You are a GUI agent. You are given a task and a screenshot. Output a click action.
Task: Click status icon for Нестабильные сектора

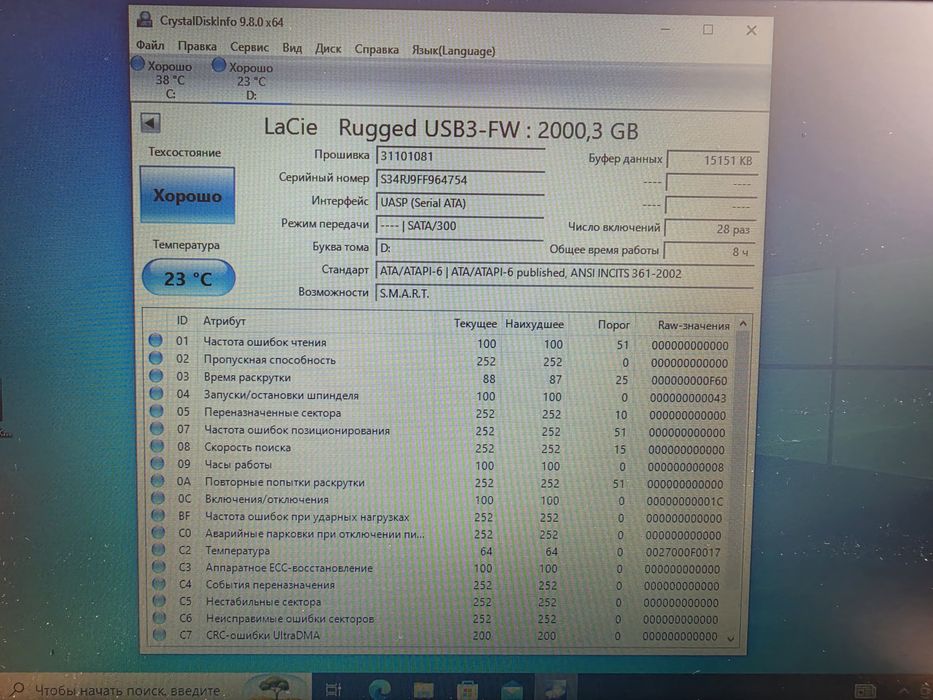[x=159, y=601]
